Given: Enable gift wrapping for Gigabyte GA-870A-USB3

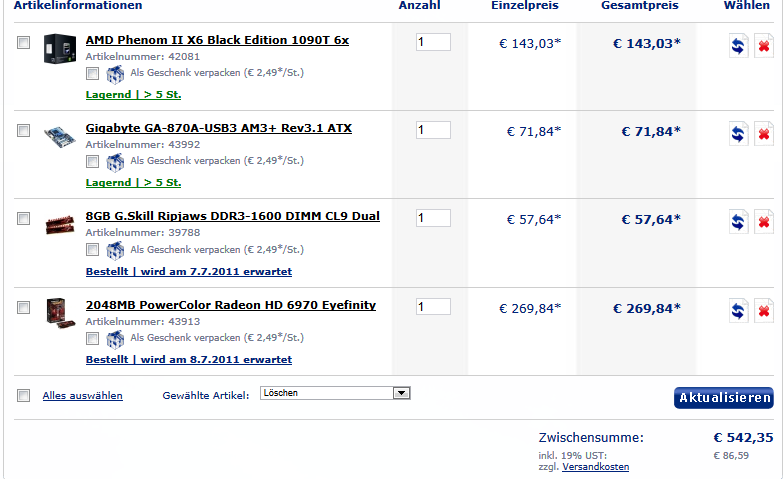Looking at the screenshot, I should click(x=92, y=162).
